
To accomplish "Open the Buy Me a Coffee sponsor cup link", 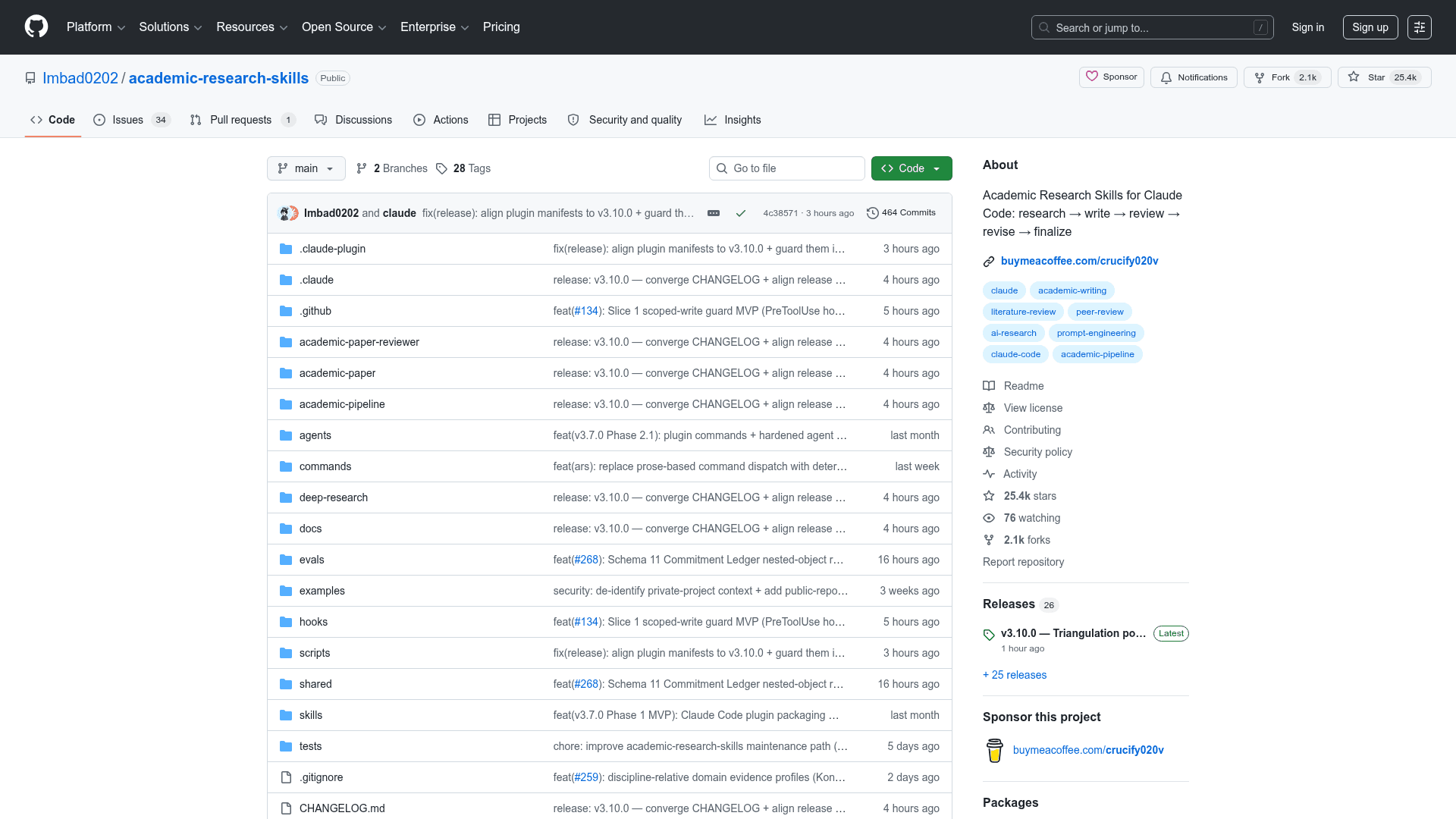I will point(1088,750).
